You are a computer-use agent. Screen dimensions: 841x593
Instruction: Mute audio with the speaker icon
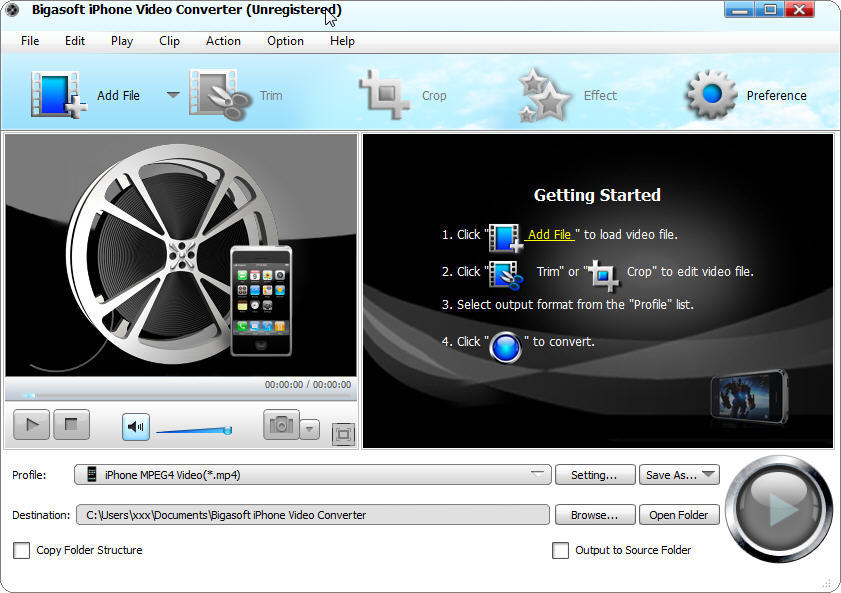(x=136, y=427)
